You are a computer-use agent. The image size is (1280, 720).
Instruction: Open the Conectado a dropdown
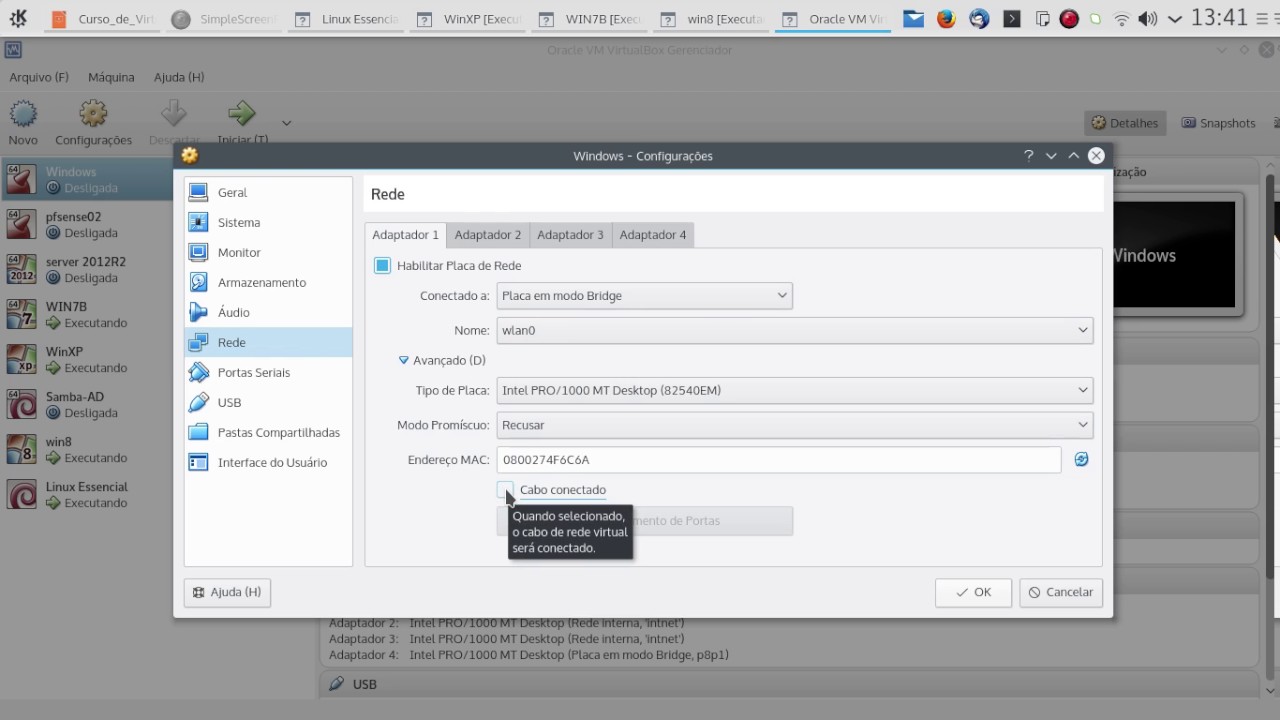644,295
